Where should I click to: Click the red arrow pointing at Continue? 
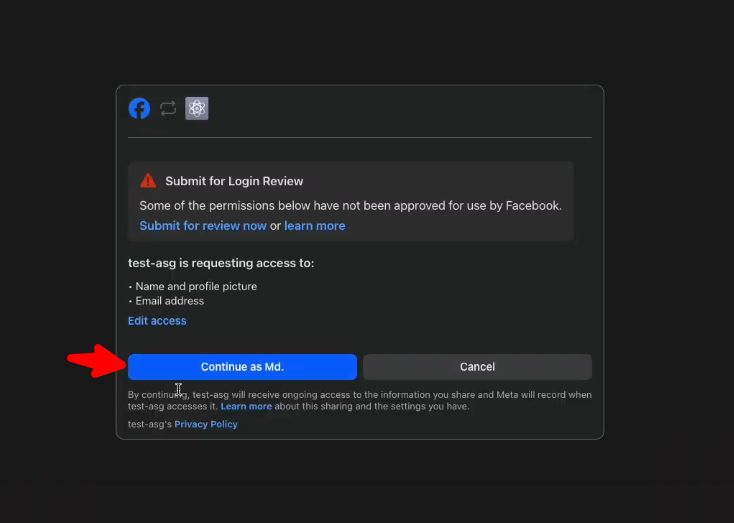95,362
